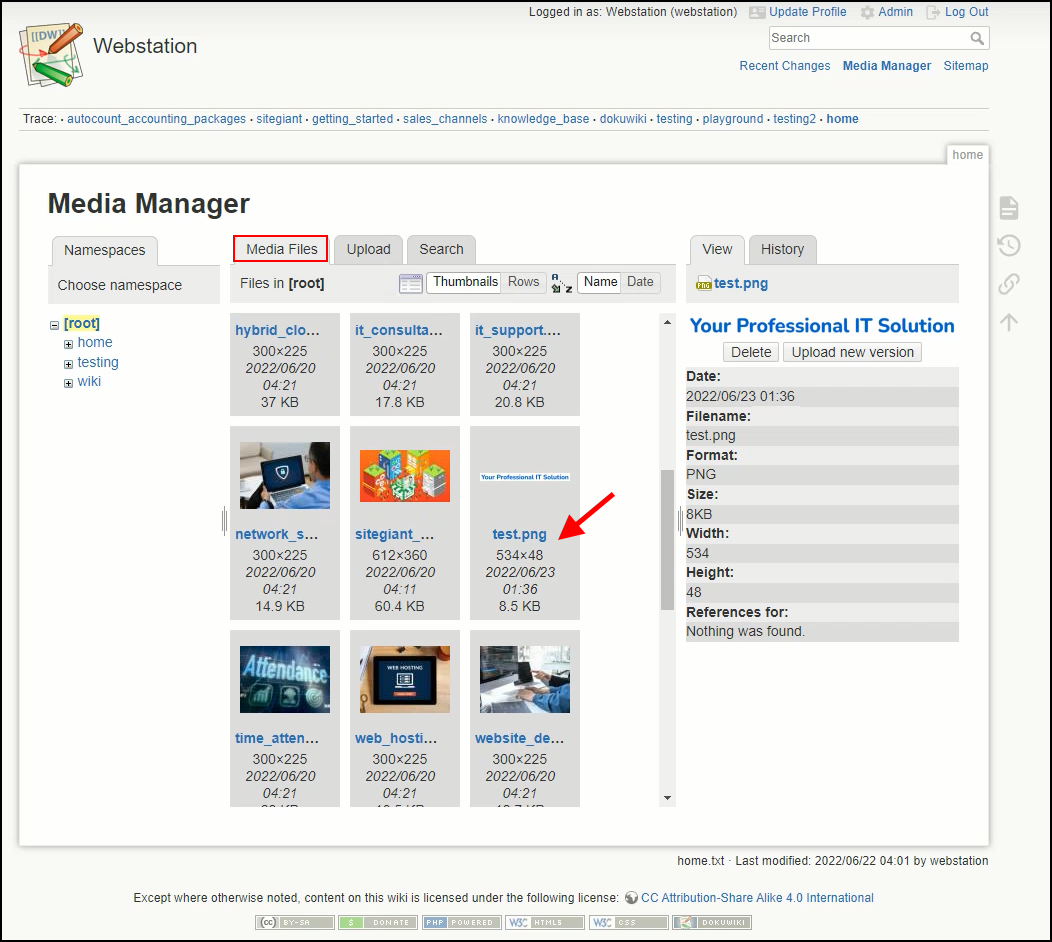Select the web hosting tablet thumbnail

click(x=405, y=679)
